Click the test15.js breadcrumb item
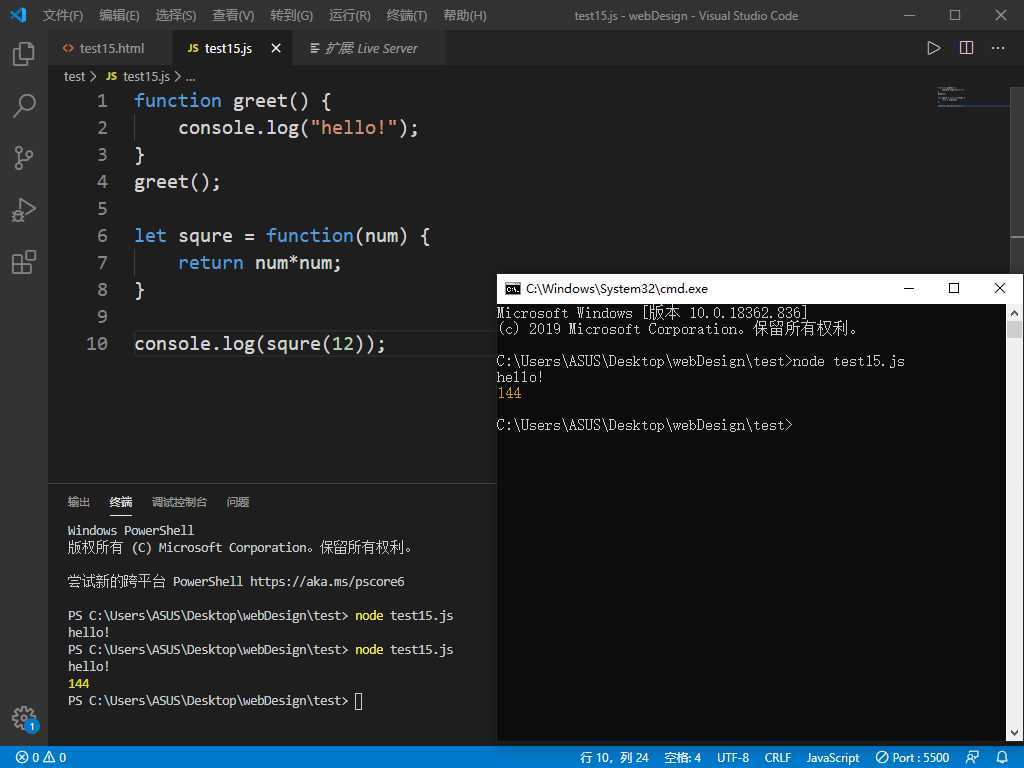Image resolution: width=1024 pixels, height=768 pixels. pos(138,76)
